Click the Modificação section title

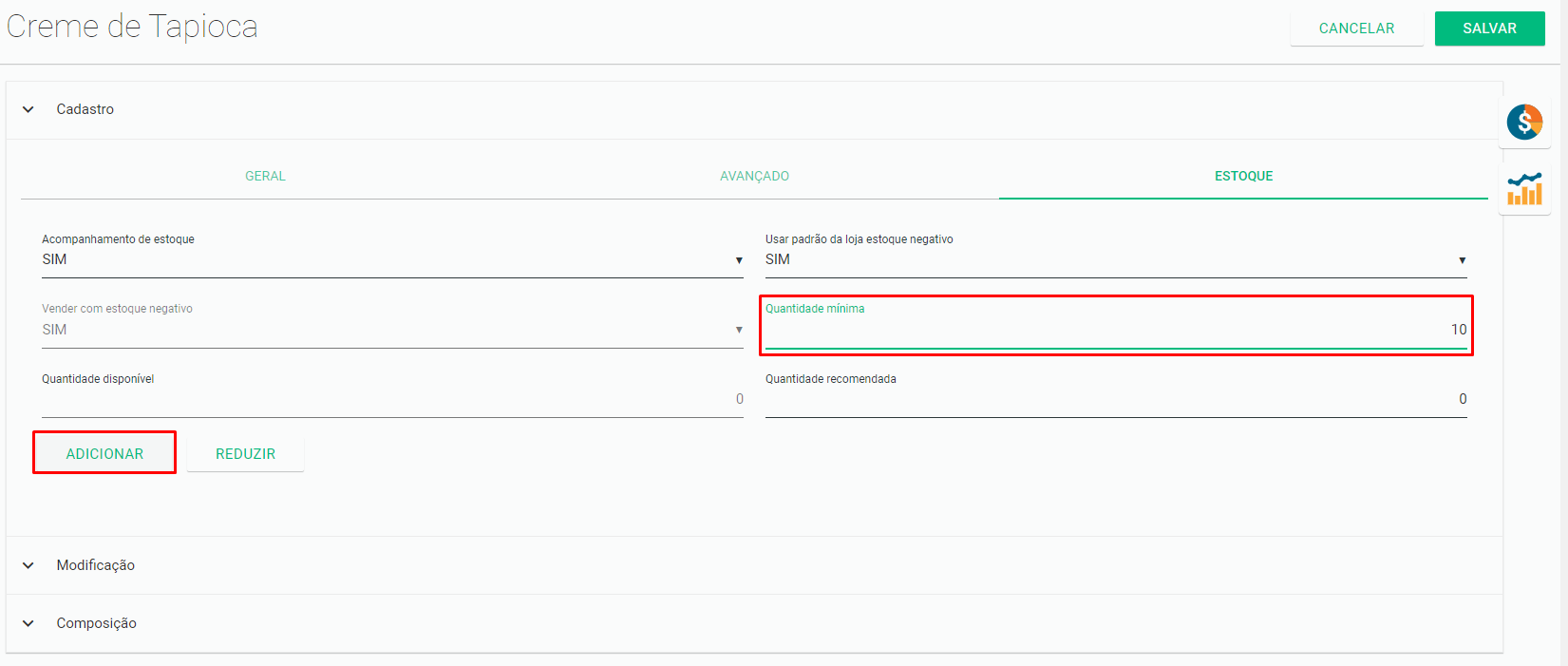(x=95, y=565)
